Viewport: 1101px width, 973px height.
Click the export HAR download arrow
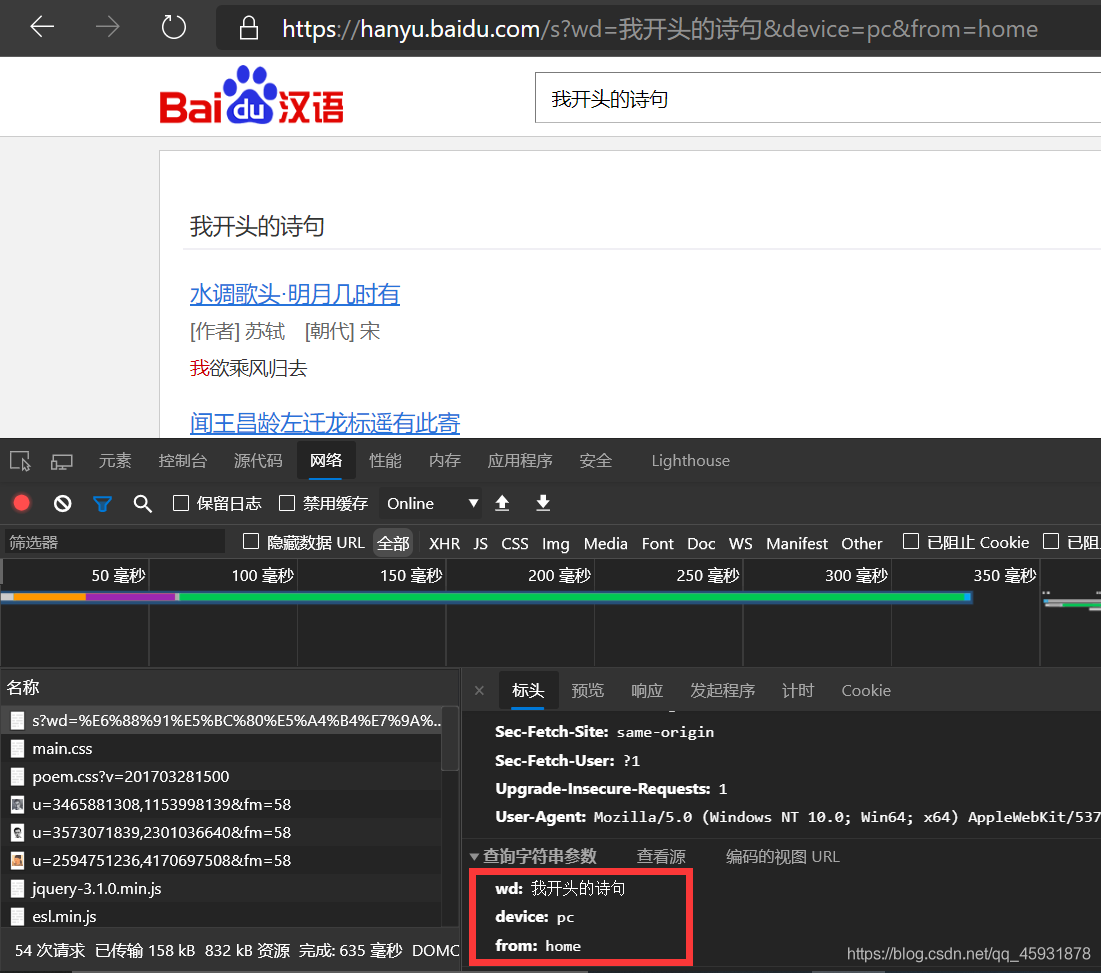point(543,503)
